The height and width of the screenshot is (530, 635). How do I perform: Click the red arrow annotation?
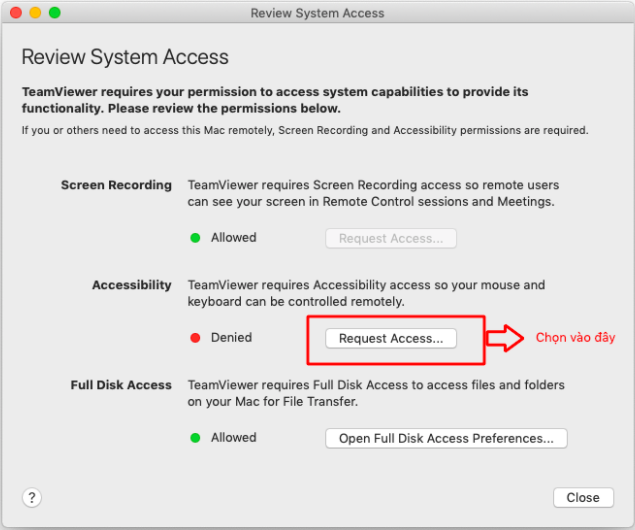tap(505, 337)
